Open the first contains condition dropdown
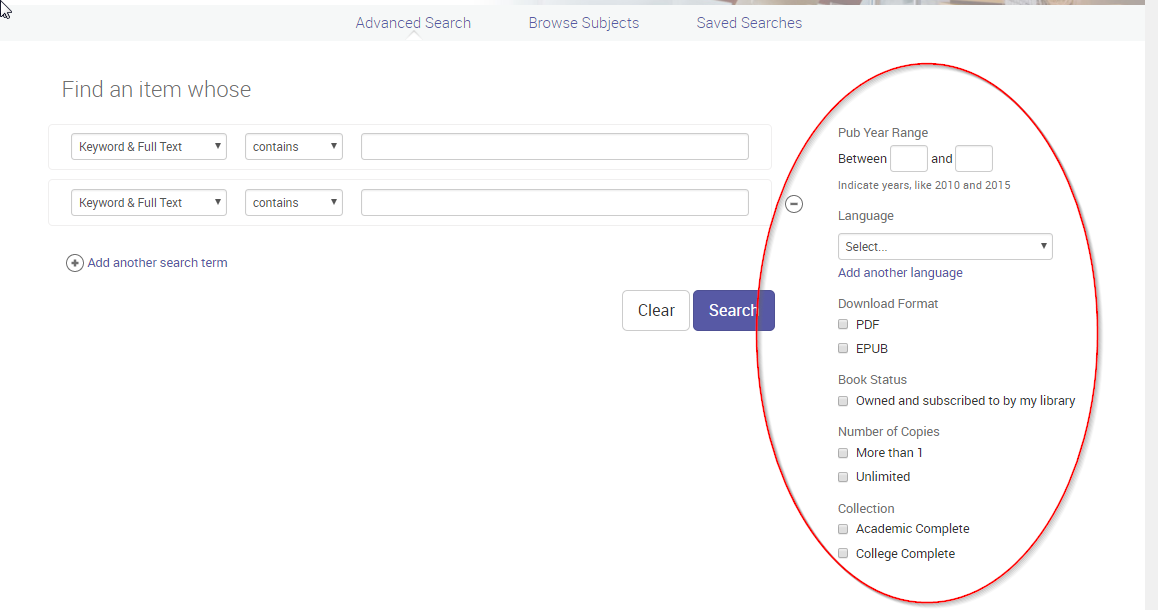Image resolution: width=1158 pixels, height=610 pixels. (293, 146)
